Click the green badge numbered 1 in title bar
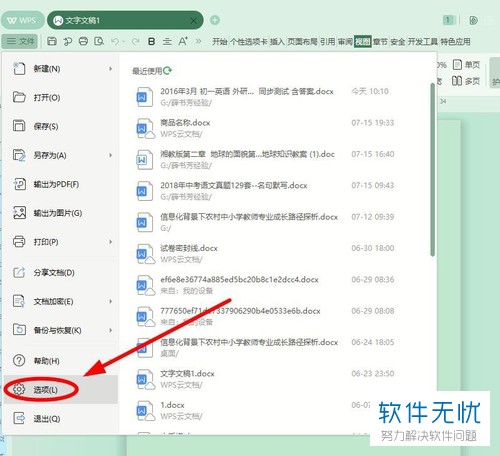 click(448, 20)
